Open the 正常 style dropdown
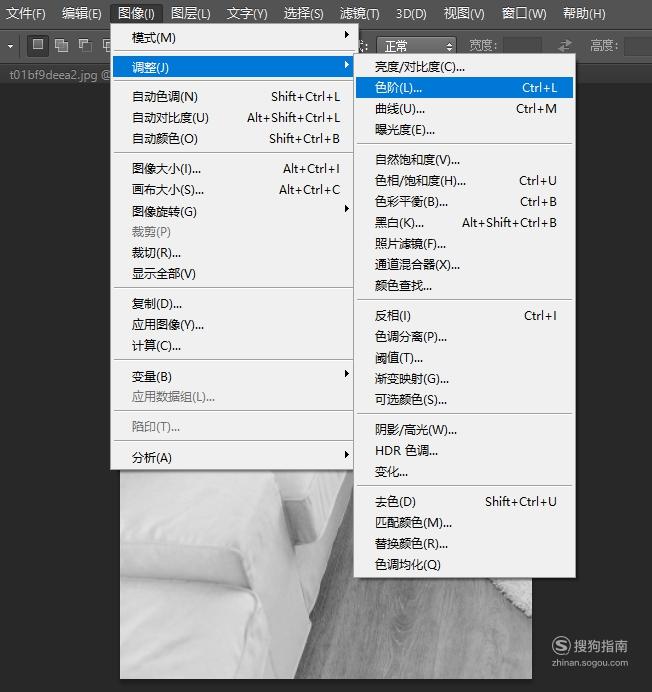The height and width of the screenshot is (692, 652). tap(416, 45)
